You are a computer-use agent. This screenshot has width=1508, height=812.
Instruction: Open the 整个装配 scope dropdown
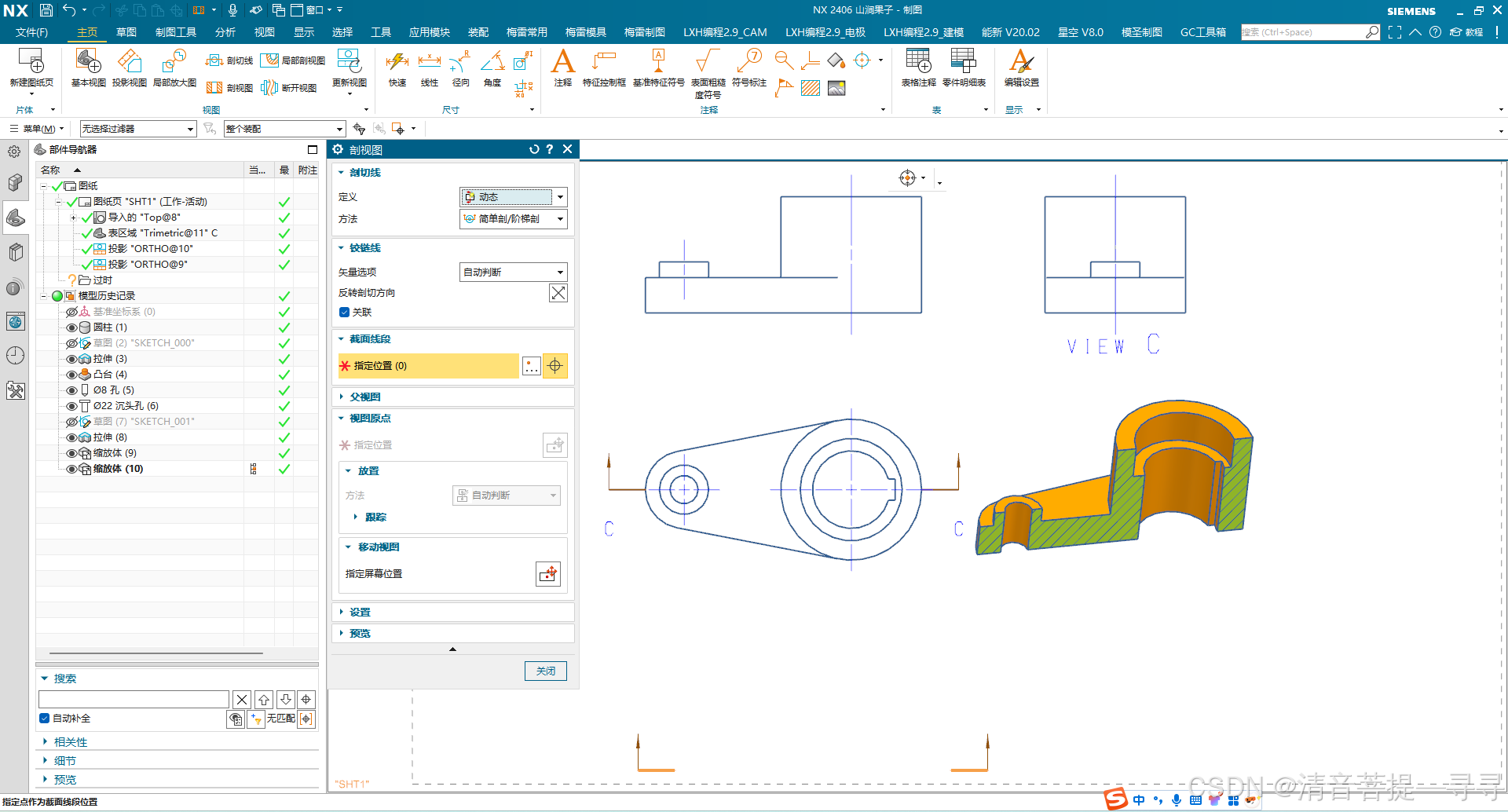[284, 129]
